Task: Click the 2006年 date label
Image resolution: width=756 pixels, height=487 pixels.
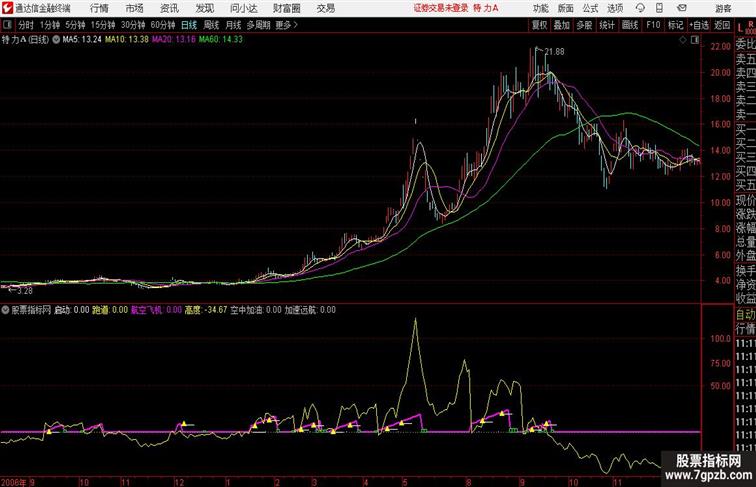Action: pos(14,482)
